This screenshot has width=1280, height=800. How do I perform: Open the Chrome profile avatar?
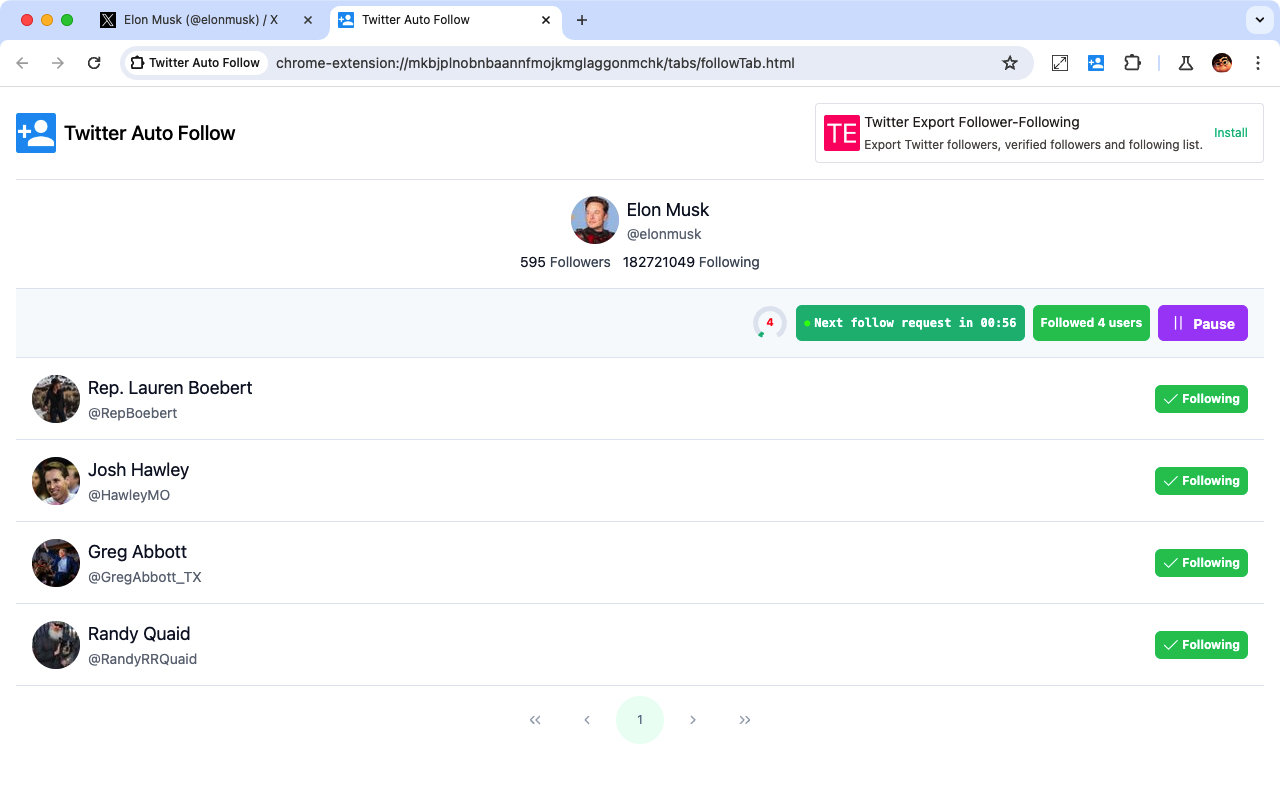point(1222,63)
